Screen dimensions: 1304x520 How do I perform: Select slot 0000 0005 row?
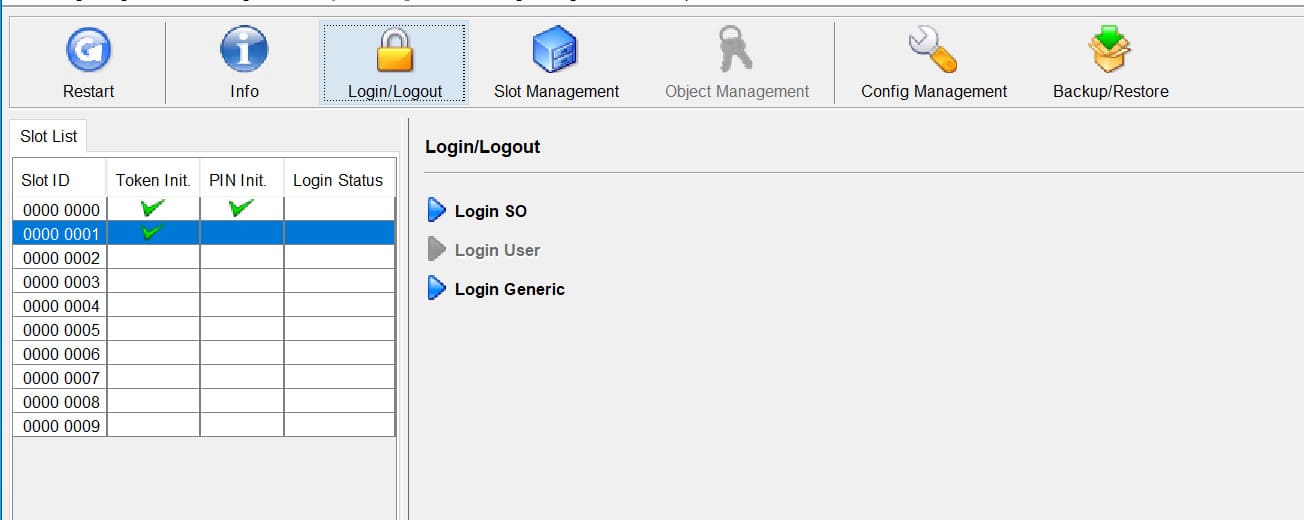204,329
